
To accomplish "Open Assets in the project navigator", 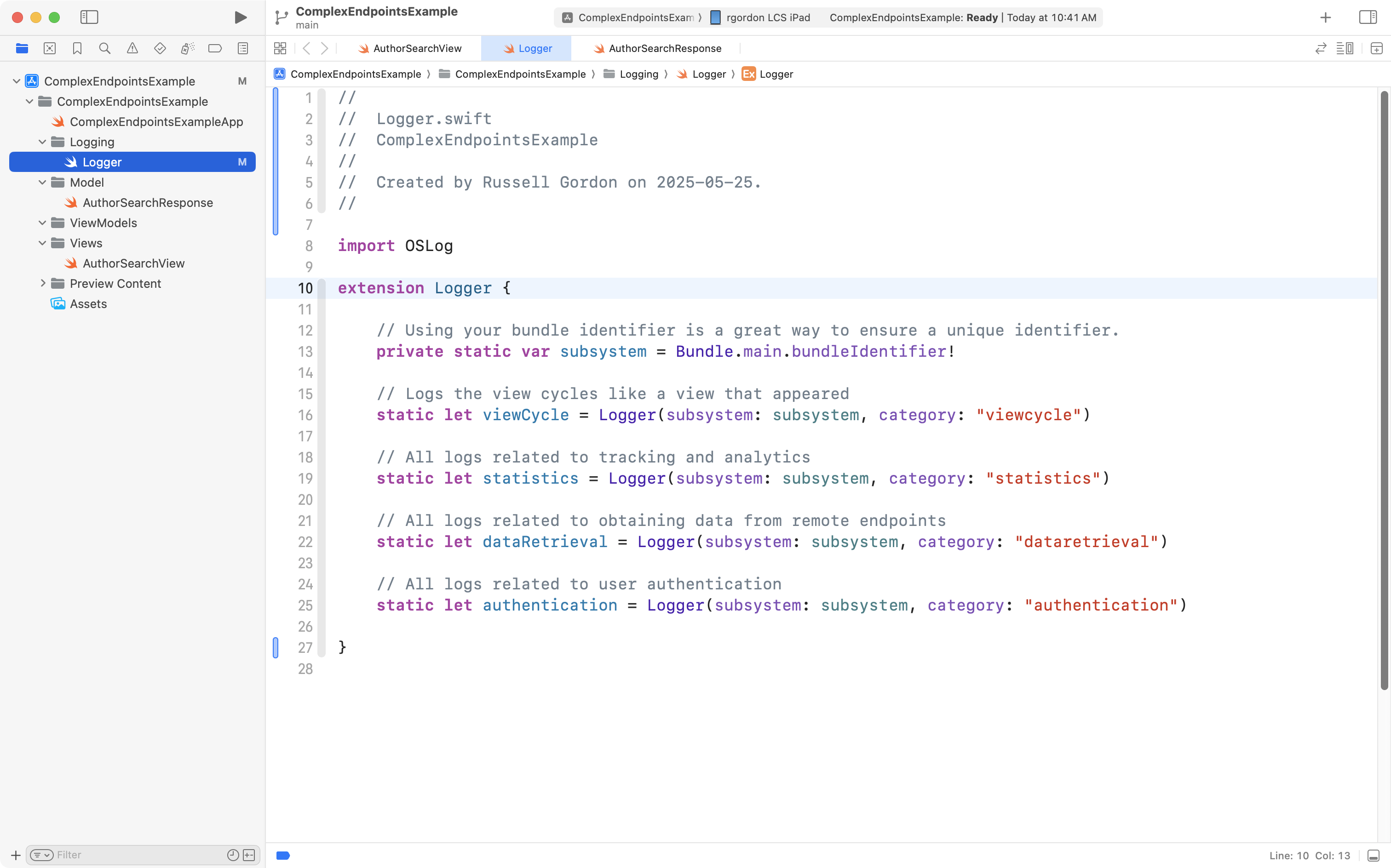I will pyautogui.click(x=88, y=304).
